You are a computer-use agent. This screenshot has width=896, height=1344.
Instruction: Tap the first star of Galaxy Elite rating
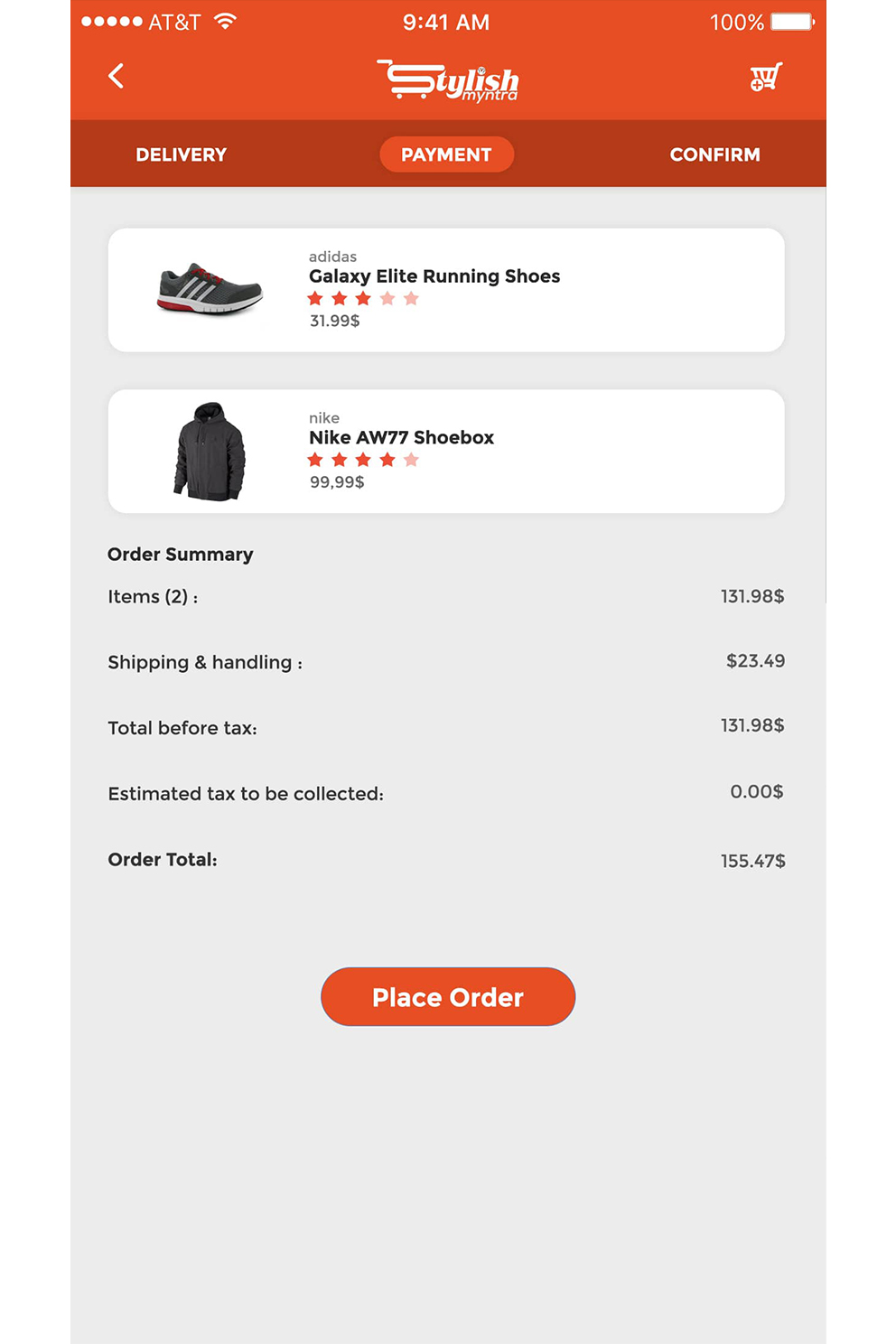[x=315, y=299]
